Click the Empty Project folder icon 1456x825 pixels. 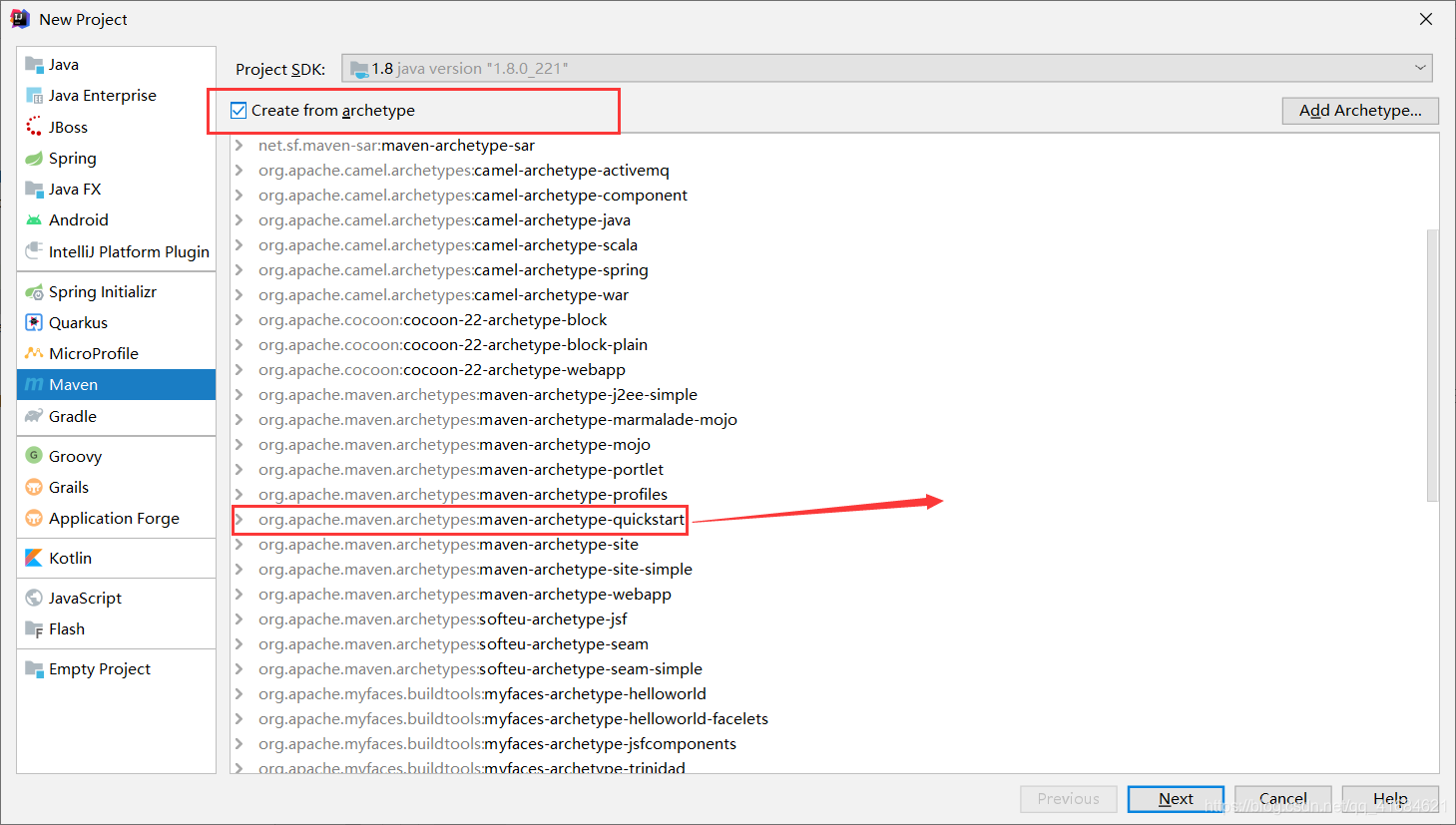pyautogui.click(x=34, y=668)
